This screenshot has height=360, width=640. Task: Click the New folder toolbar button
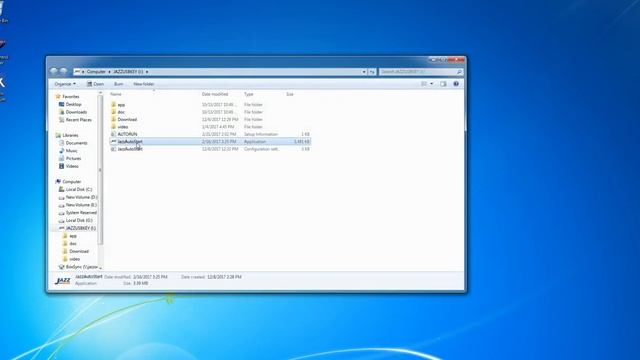pyautogui.click(x=144, y=84)
